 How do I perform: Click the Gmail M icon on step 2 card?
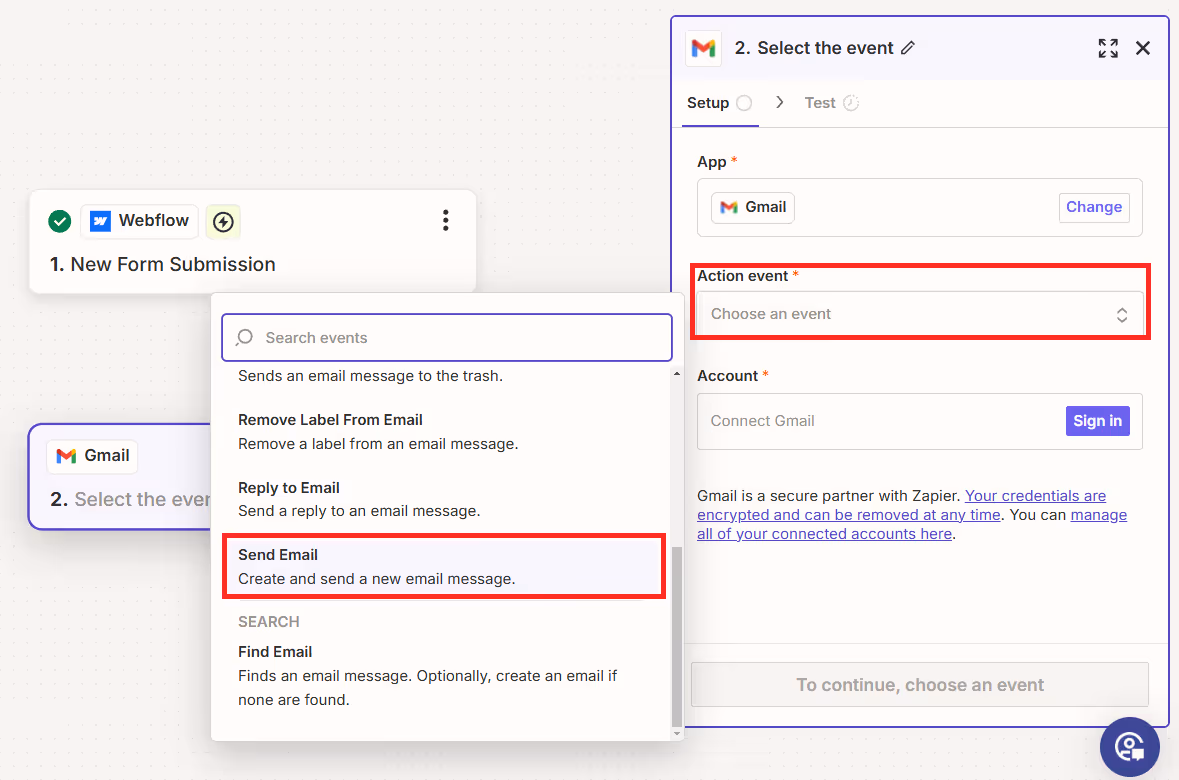tap(66, 456)
